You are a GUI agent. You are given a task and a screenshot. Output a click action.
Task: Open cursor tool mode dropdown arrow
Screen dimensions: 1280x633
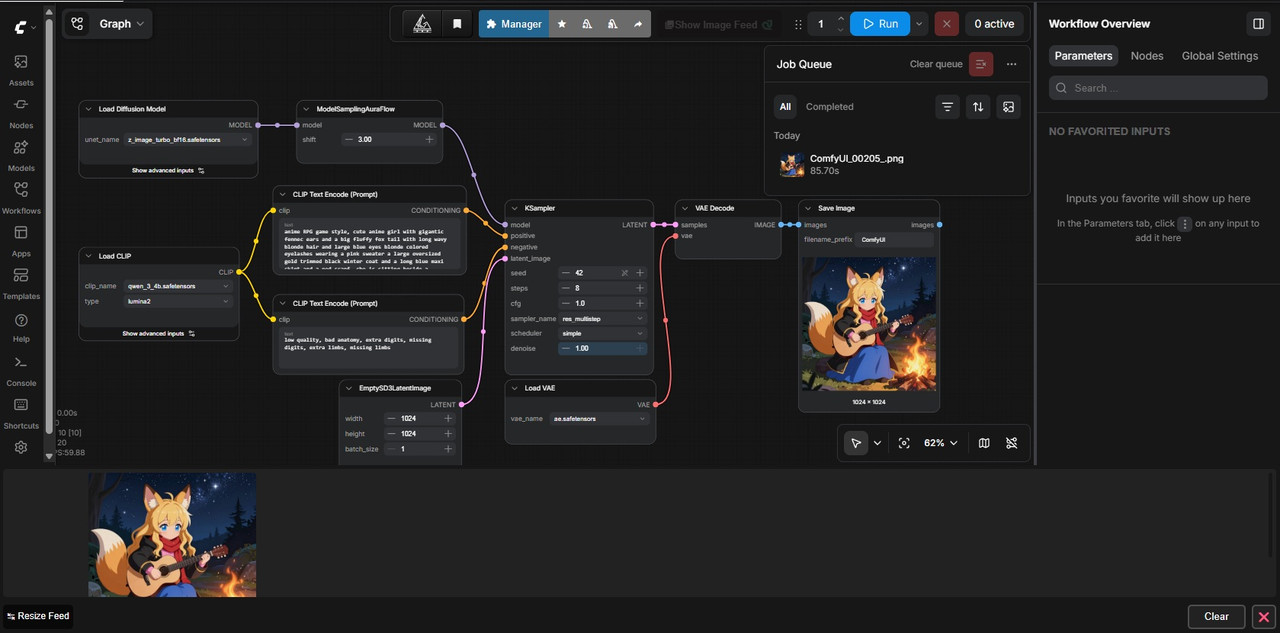point(878,443)
